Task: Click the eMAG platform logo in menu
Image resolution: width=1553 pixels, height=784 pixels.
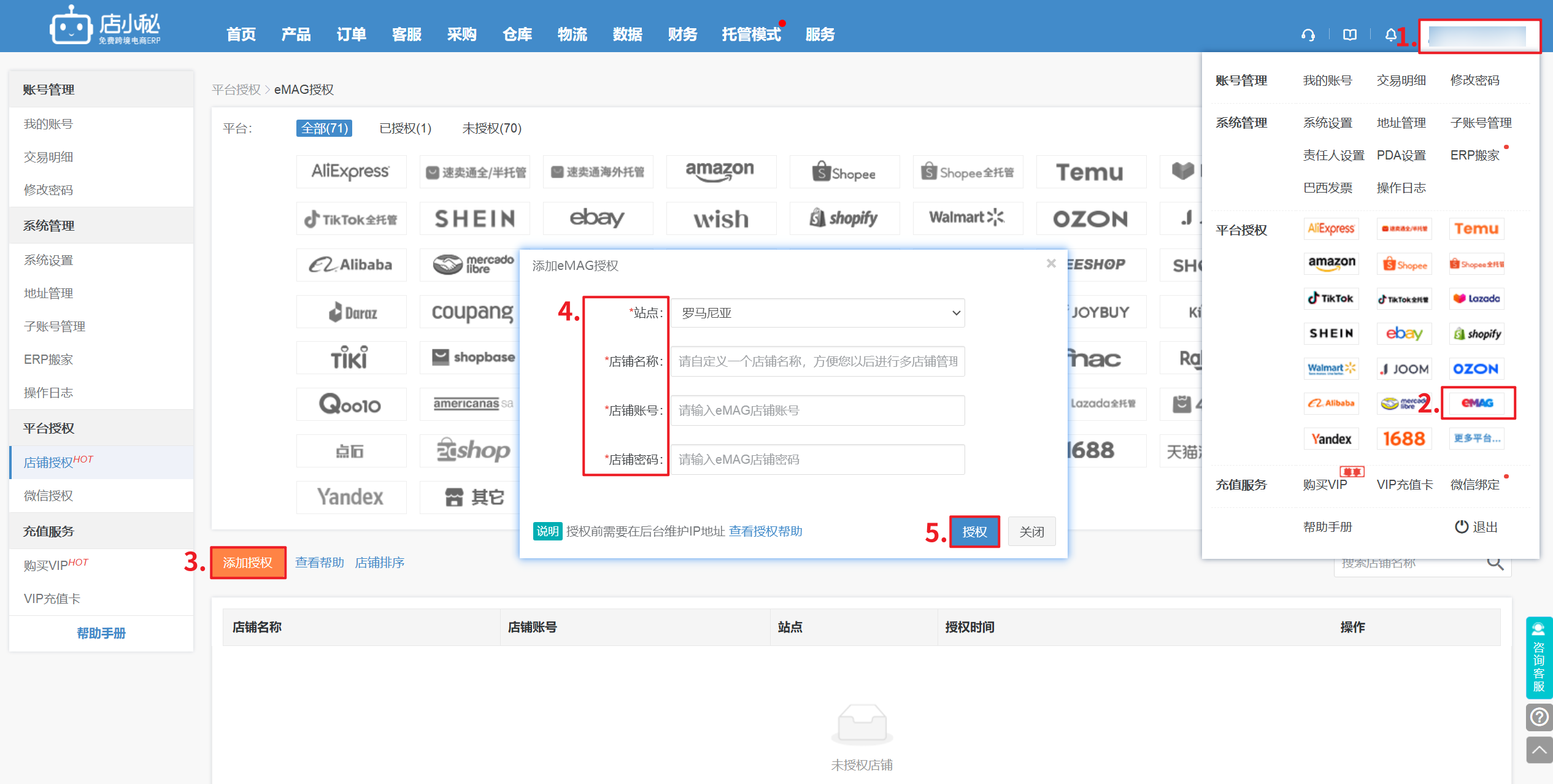Action: click(x=1477, y=403)
